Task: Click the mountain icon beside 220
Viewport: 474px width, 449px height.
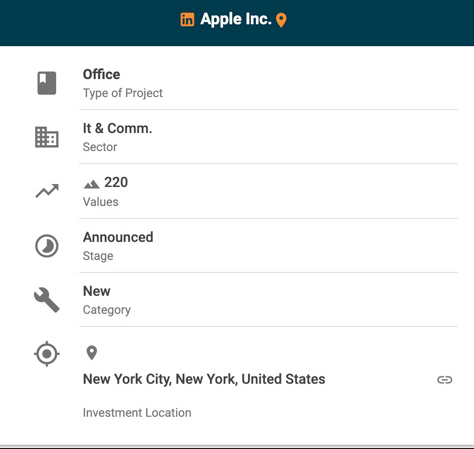Action: tap(91, 184)
